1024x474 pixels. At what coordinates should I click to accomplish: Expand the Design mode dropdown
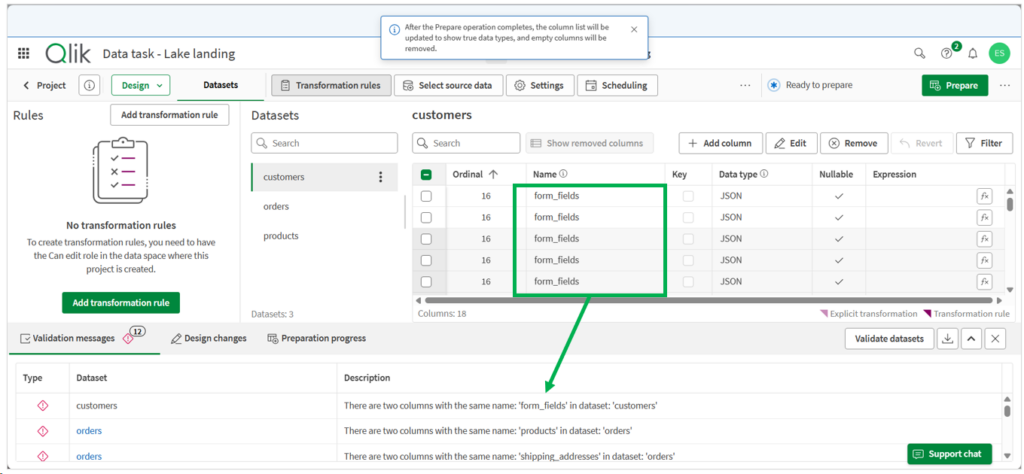tap(141, 86)
